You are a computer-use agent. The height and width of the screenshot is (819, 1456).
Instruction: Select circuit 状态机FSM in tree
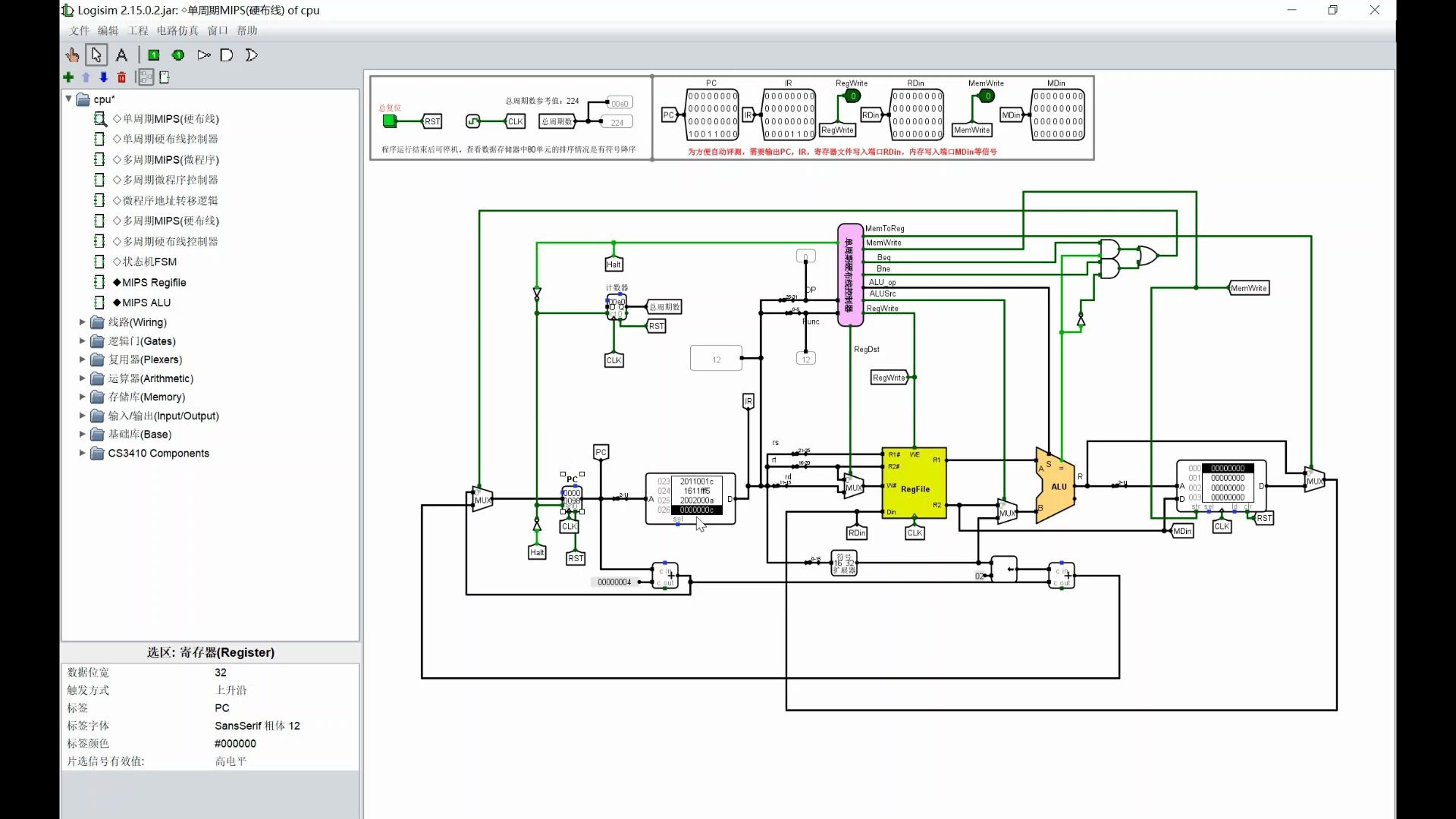pos(145,262)
